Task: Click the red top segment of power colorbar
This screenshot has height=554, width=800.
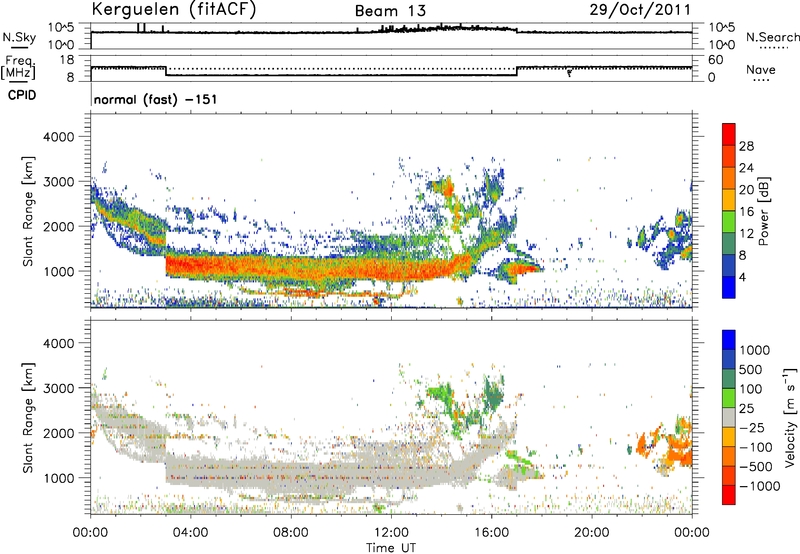Action: click(x=729, y=134)
